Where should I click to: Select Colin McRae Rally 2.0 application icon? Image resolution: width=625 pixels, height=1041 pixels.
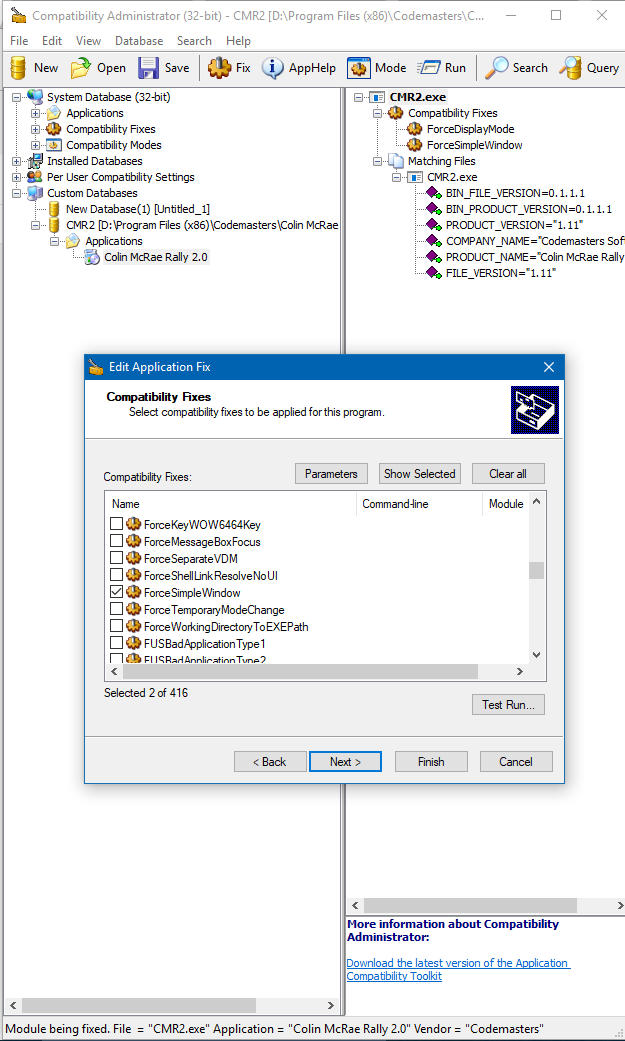click(x=92, y=257)
